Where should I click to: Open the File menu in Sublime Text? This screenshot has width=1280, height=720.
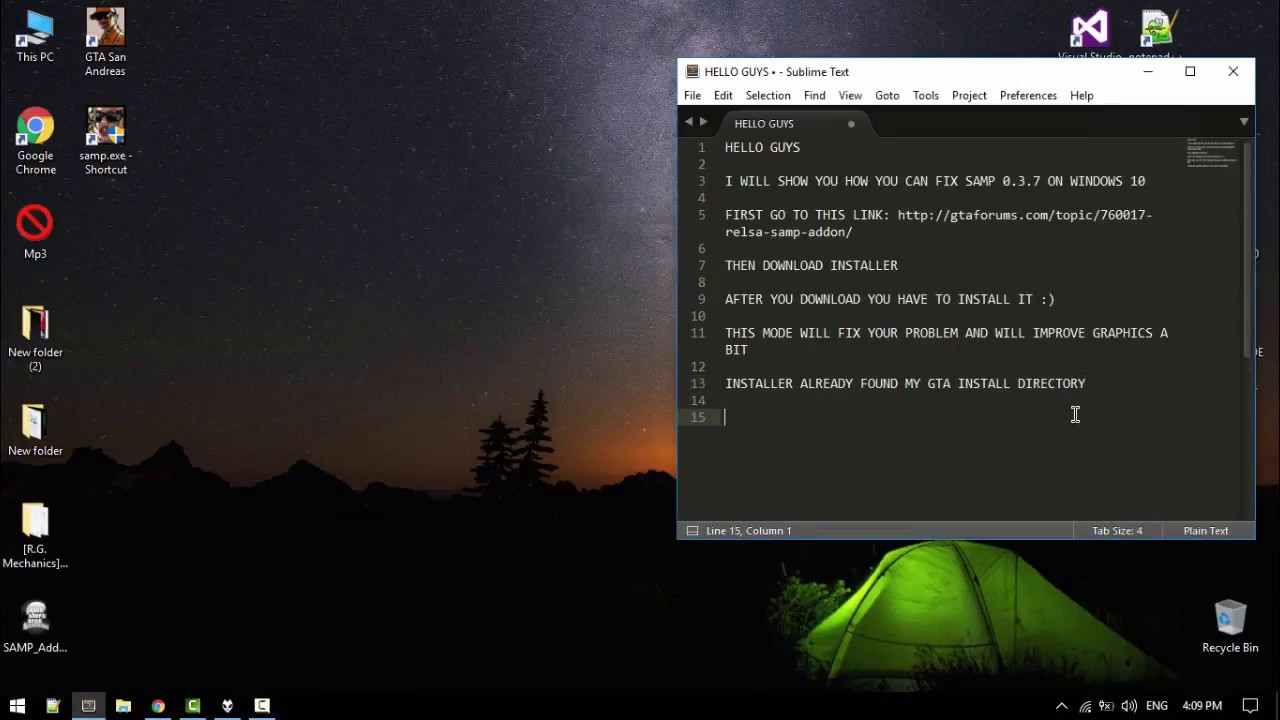coord(692,95)
